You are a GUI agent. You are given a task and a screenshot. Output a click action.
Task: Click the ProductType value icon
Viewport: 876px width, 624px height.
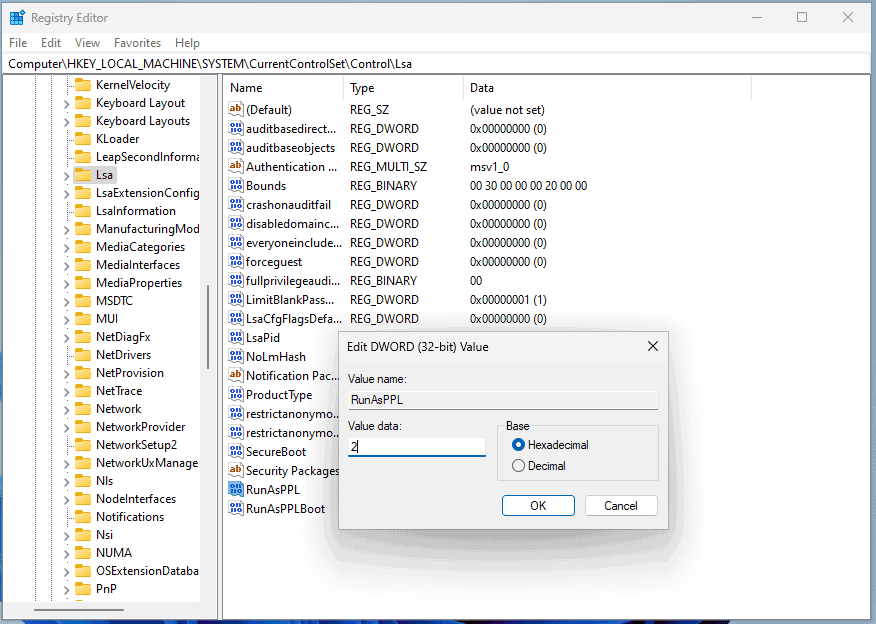click(236, 394)
